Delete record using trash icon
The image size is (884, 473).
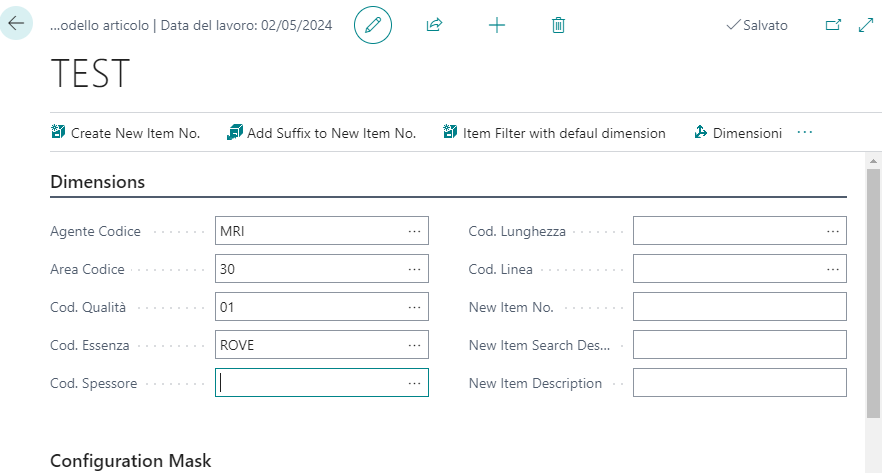tap(558, 25)
